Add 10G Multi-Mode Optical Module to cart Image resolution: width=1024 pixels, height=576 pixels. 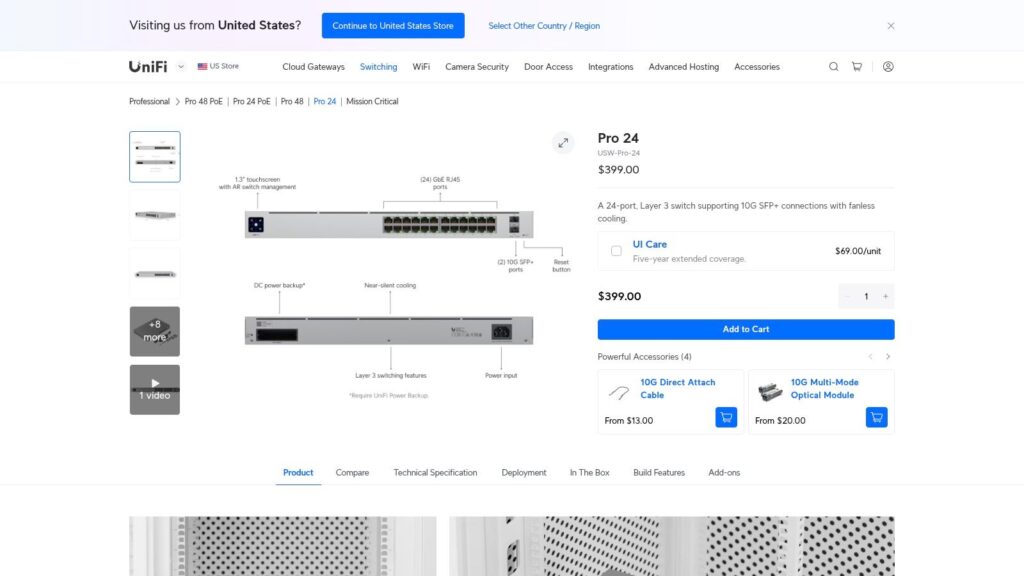(x=876, y=417)
